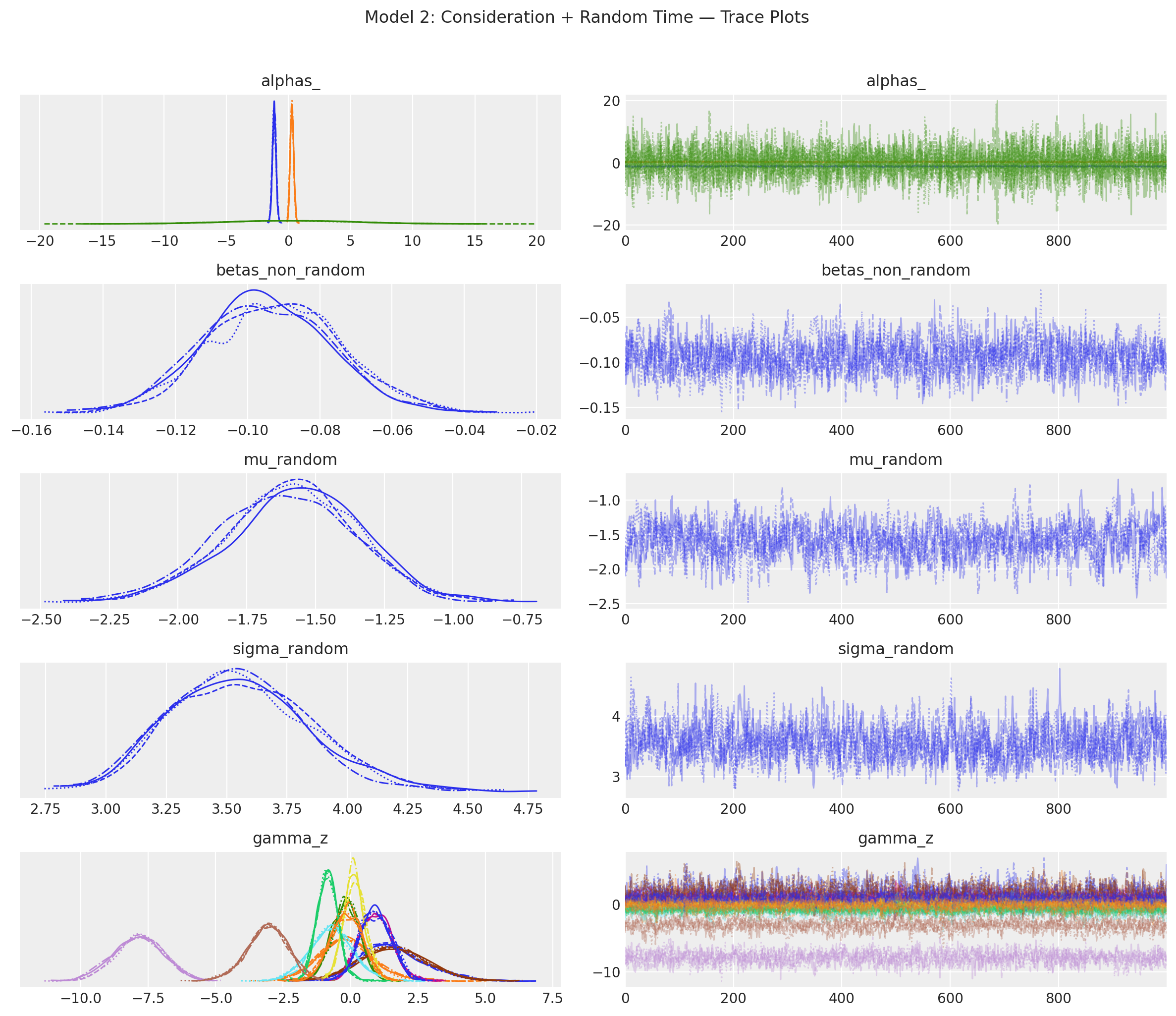Click the main title "Model 2: Consideration + Random Time — Trace Plots"

[x=587, y=17]
